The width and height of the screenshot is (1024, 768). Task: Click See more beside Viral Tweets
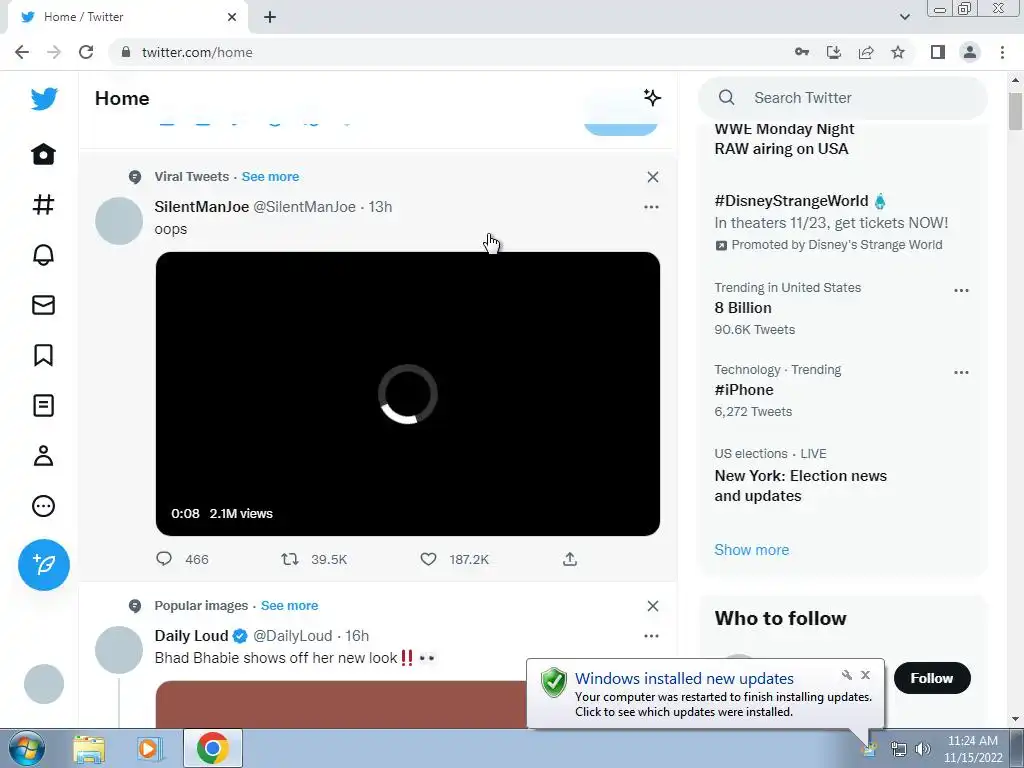(270, 176)
